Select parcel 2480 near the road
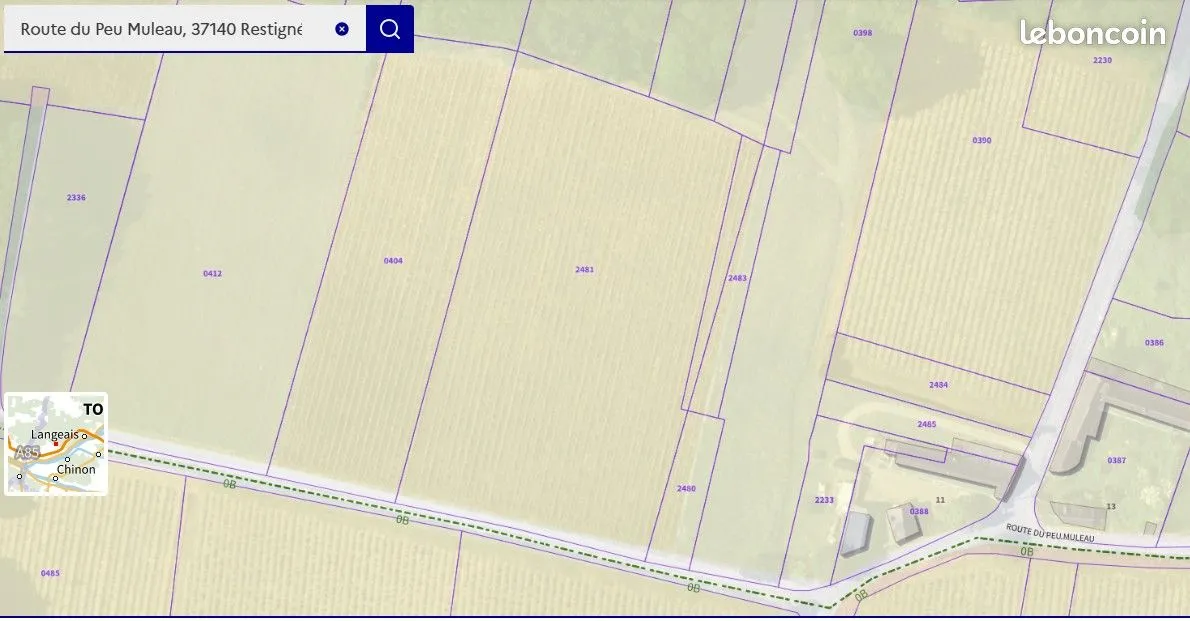Image resolution: width=1190 pixels, height=621 pixels. 686,488
